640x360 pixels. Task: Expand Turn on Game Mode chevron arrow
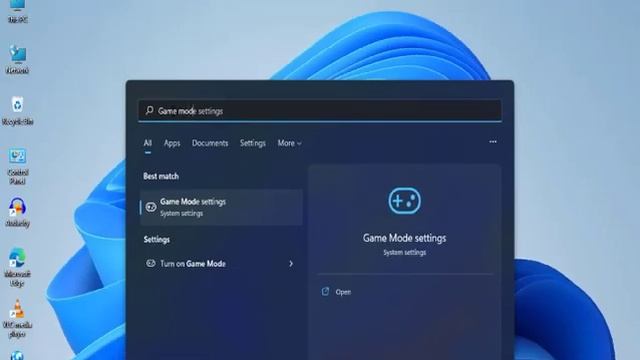[x=291, y=264]
